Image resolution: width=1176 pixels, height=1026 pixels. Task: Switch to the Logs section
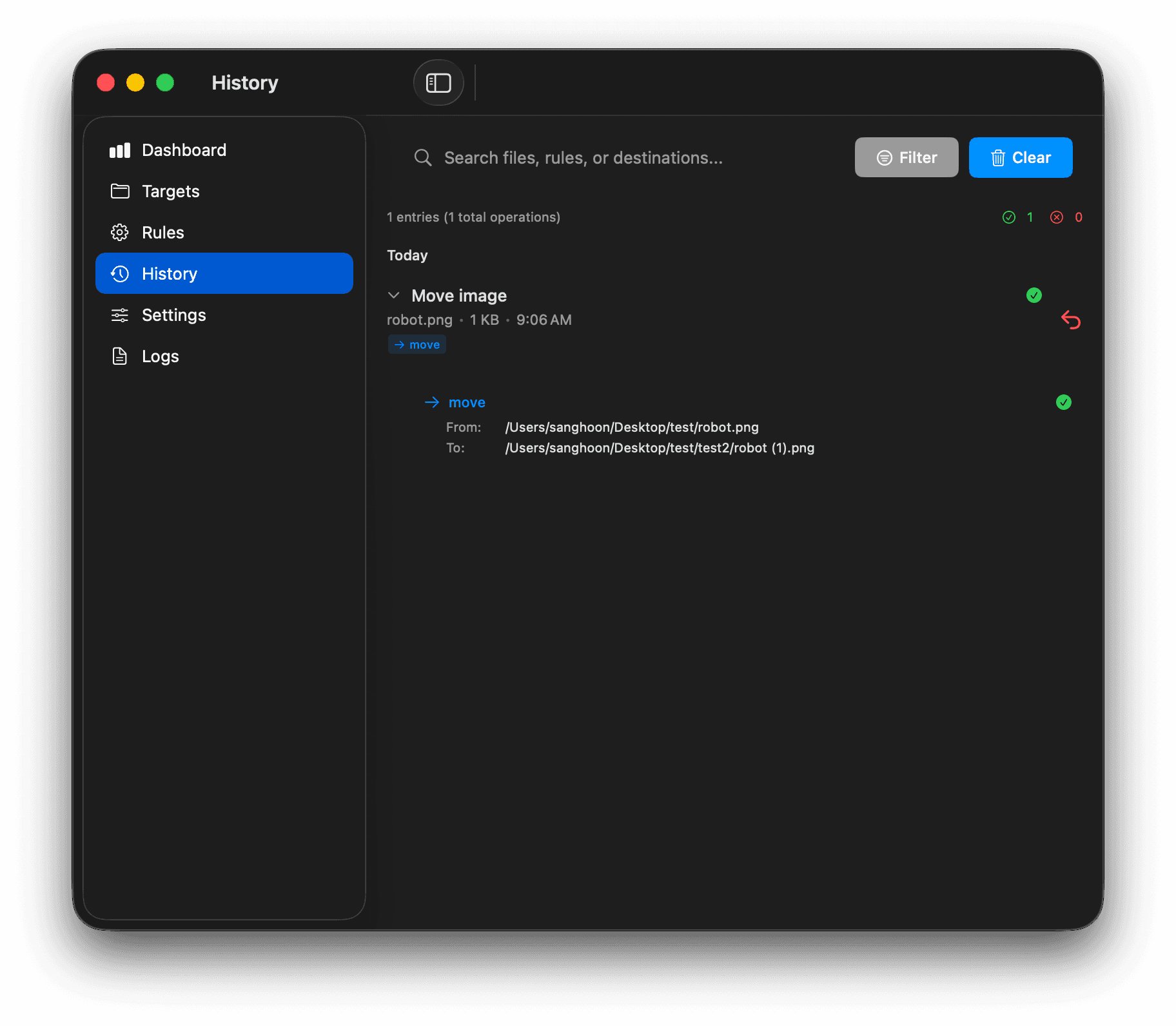(x=160, y=356)
